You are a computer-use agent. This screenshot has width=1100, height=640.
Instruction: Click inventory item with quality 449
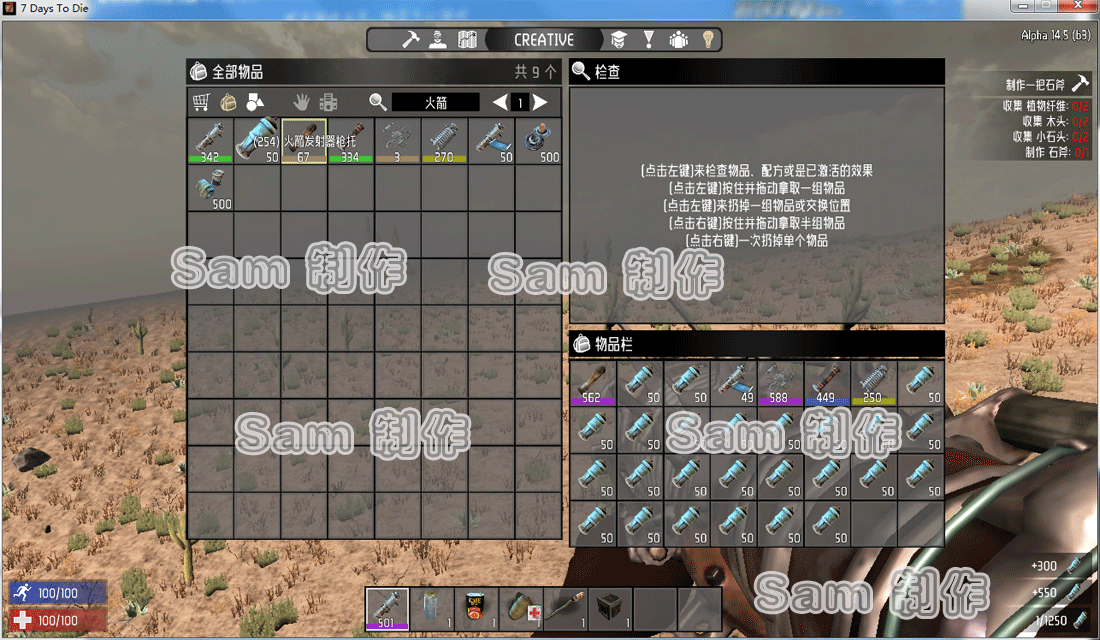pos(827,382)
